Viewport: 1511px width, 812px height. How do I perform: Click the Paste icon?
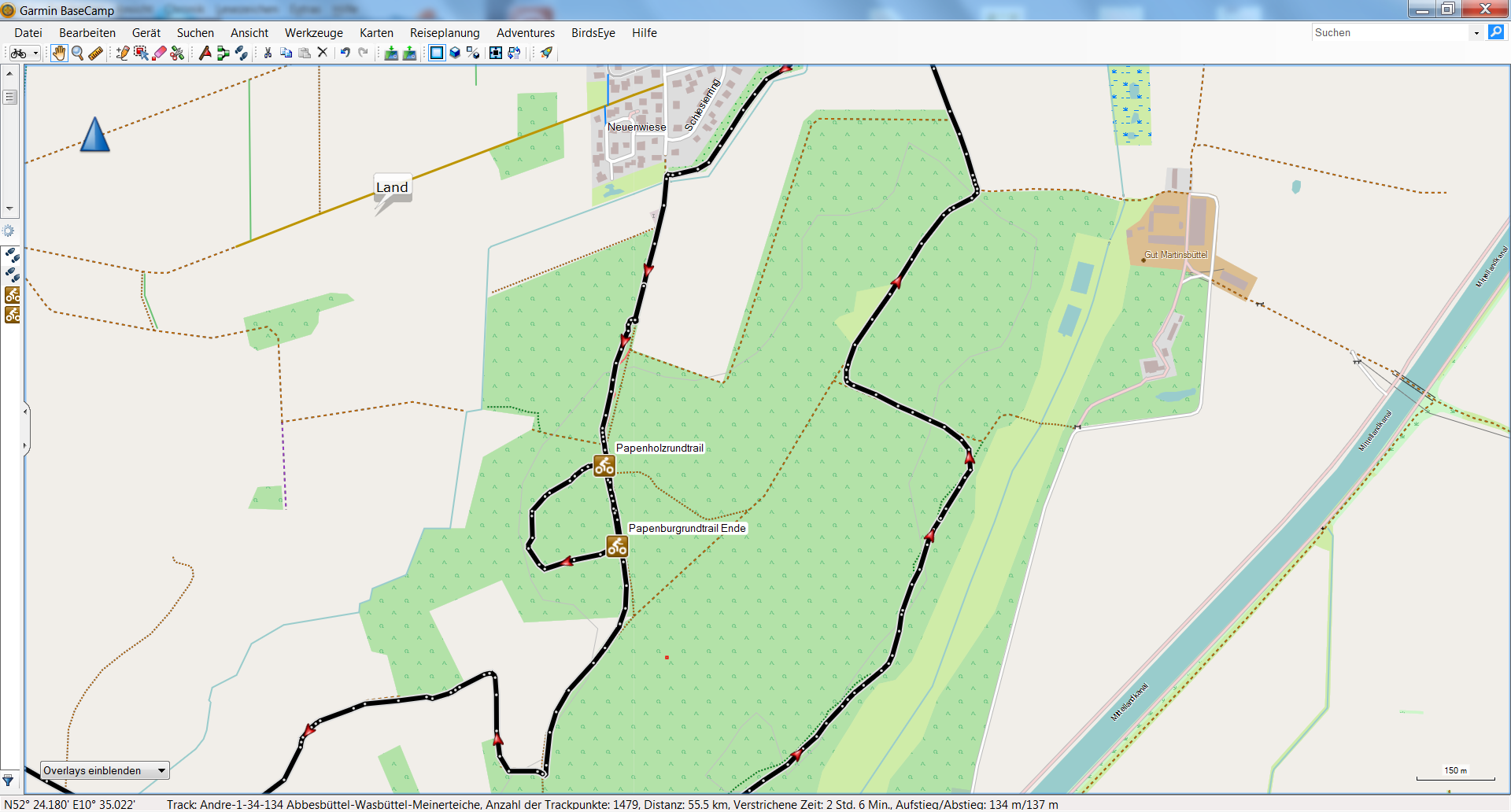click(305, 53)
